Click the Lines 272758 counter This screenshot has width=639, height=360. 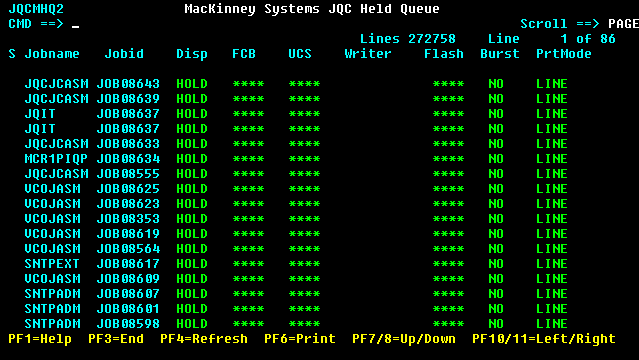pos(408,39)
